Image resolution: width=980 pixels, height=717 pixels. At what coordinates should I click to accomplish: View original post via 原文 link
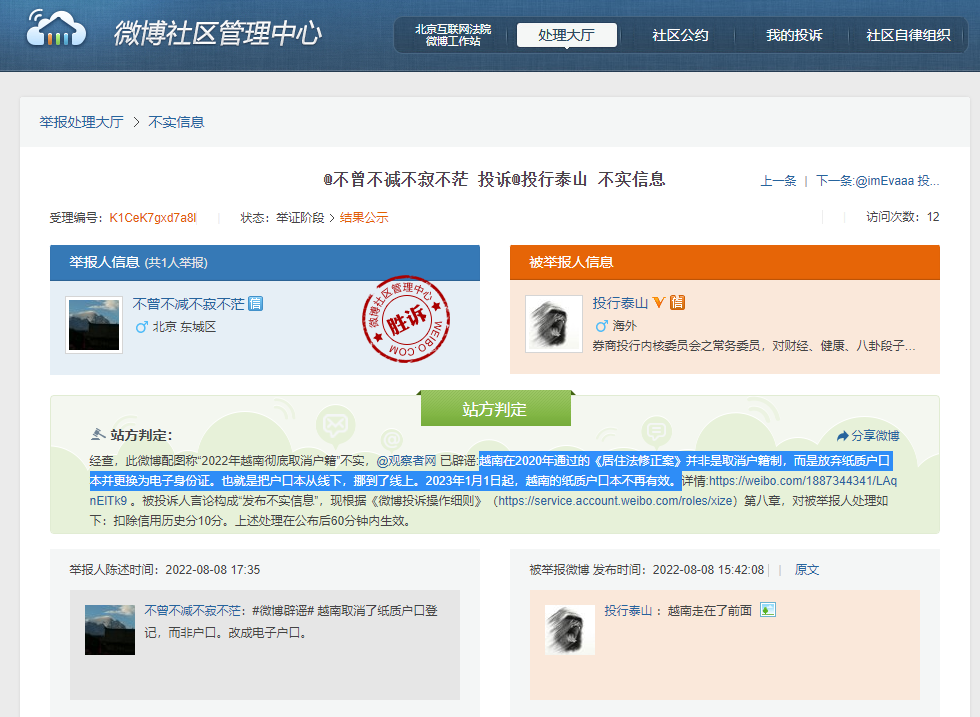806,569
